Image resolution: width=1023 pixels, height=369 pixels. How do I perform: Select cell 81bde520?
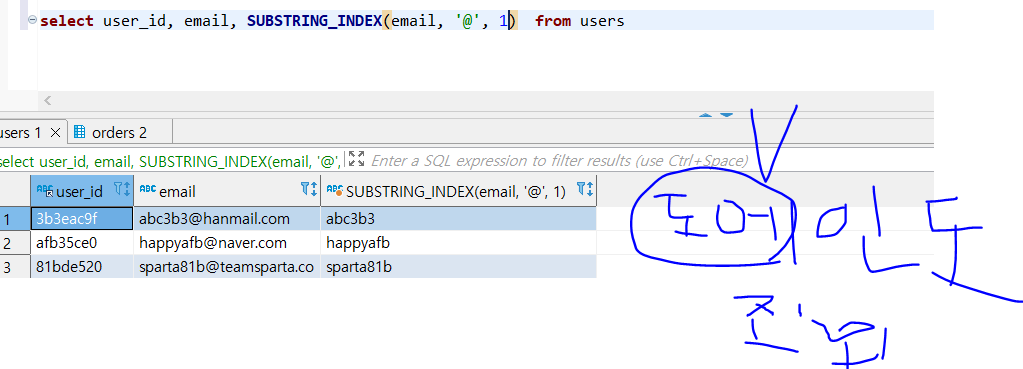(x=82, y=267)
